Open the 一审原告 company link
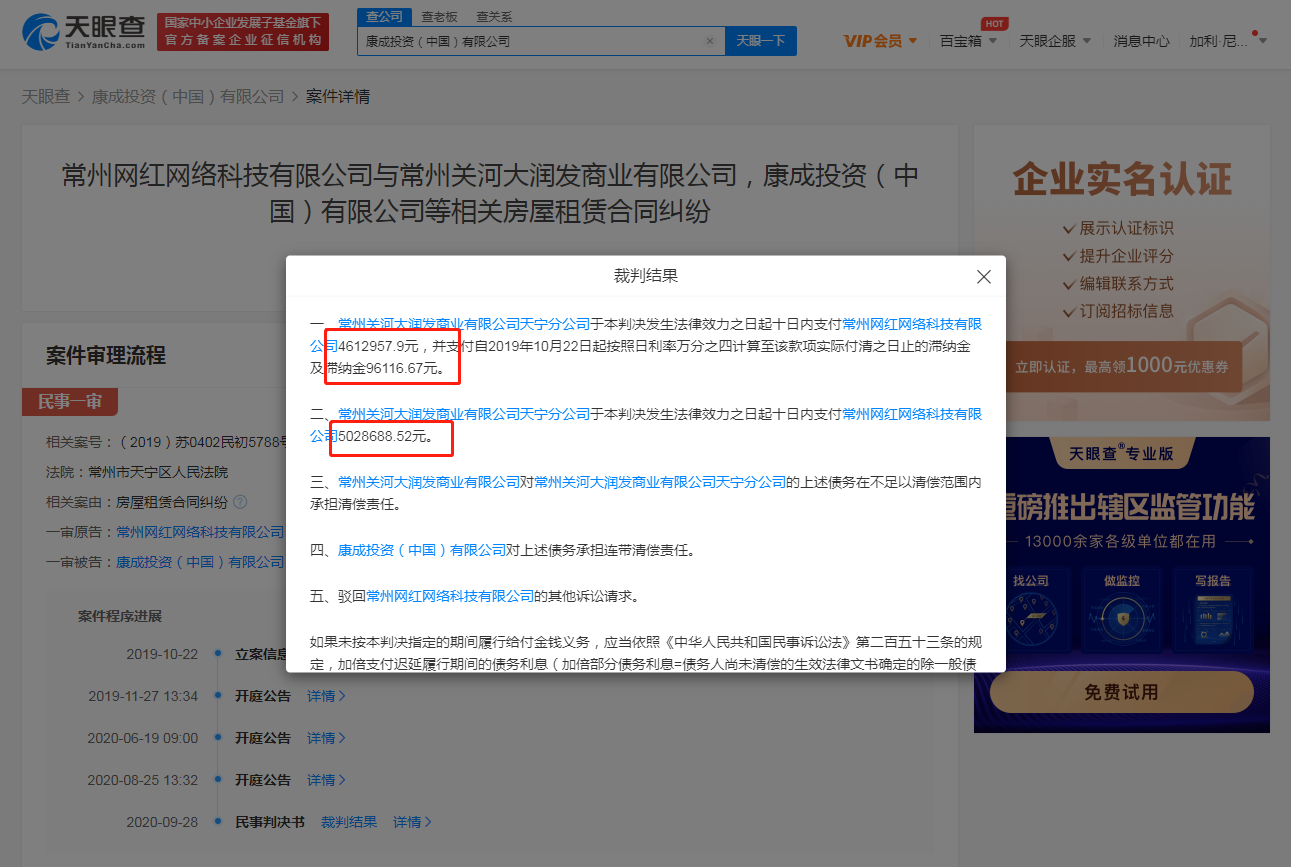Image resolution: width=1291 pixels, height=867 pixels. [200, 532]
